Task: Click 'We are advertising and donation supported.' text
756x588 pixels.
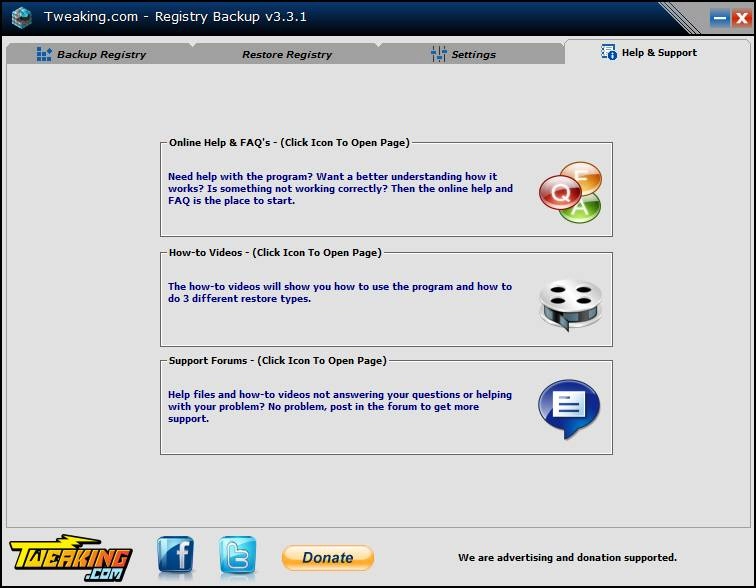Action: click(567, 558)
